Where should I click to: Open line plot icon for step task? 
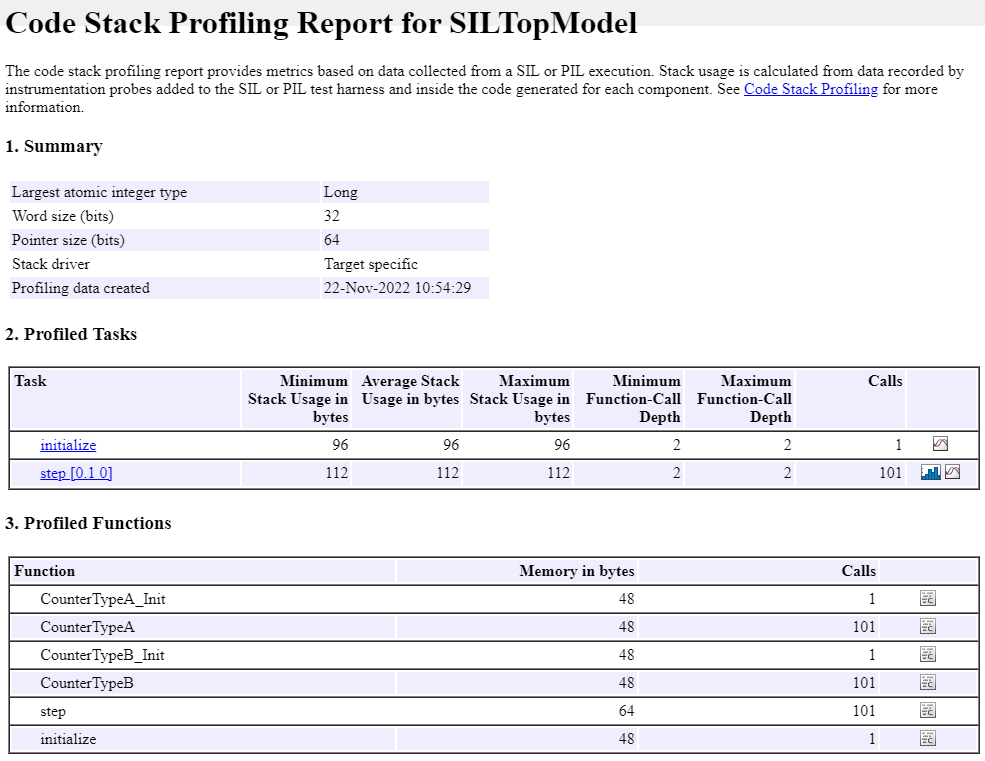click(x=952, y=473)
